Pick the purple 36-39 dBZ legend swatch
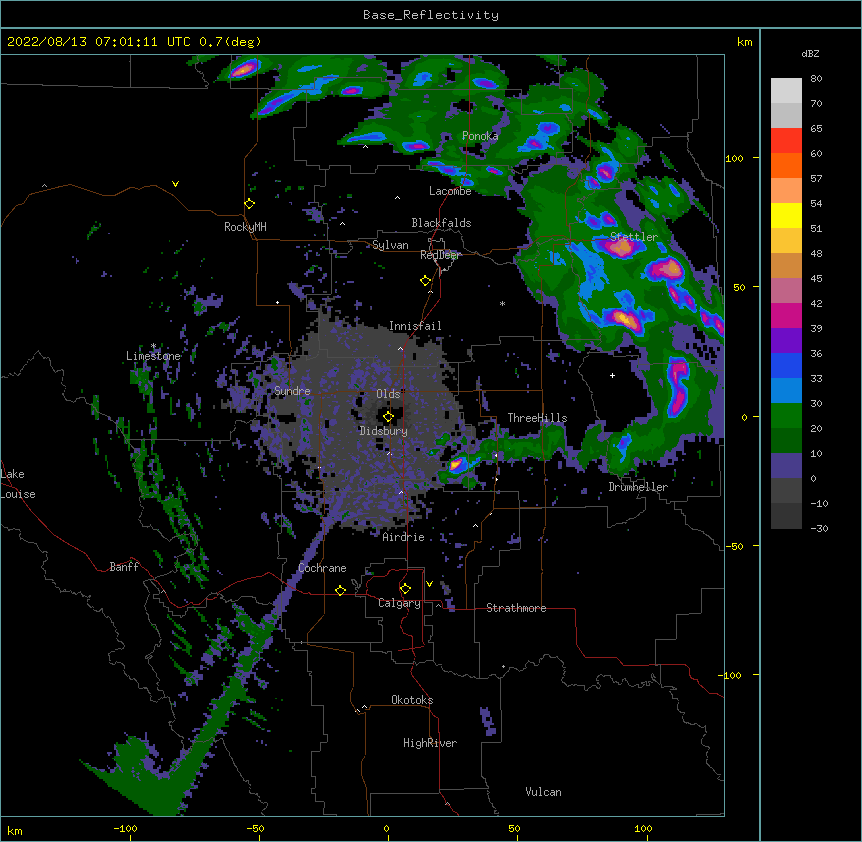Screen dimensions: 862x842 [x=786, y=341]
